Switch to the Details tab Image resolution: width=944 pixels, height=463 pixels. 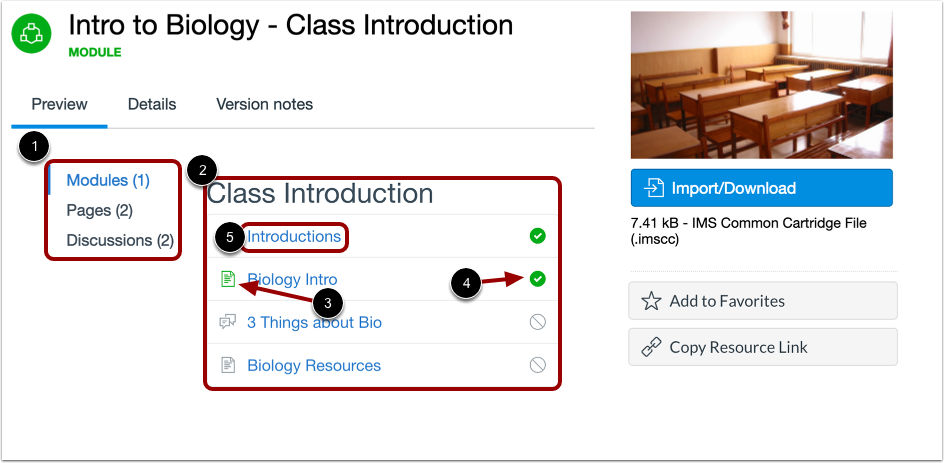click(x=152, y=104)
